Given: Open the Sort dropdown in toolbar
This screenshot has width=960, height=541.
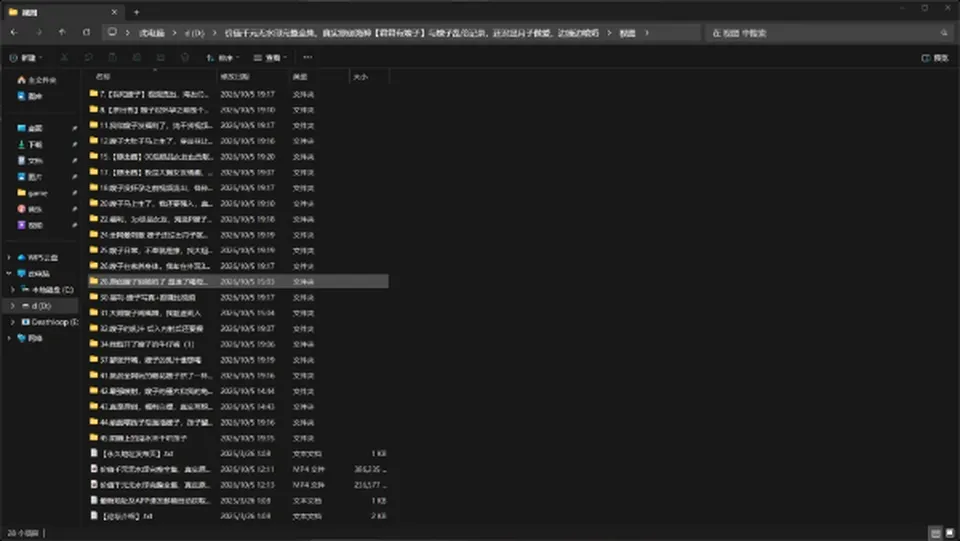Looking at the screenshot, I should [x=222, y=58].
